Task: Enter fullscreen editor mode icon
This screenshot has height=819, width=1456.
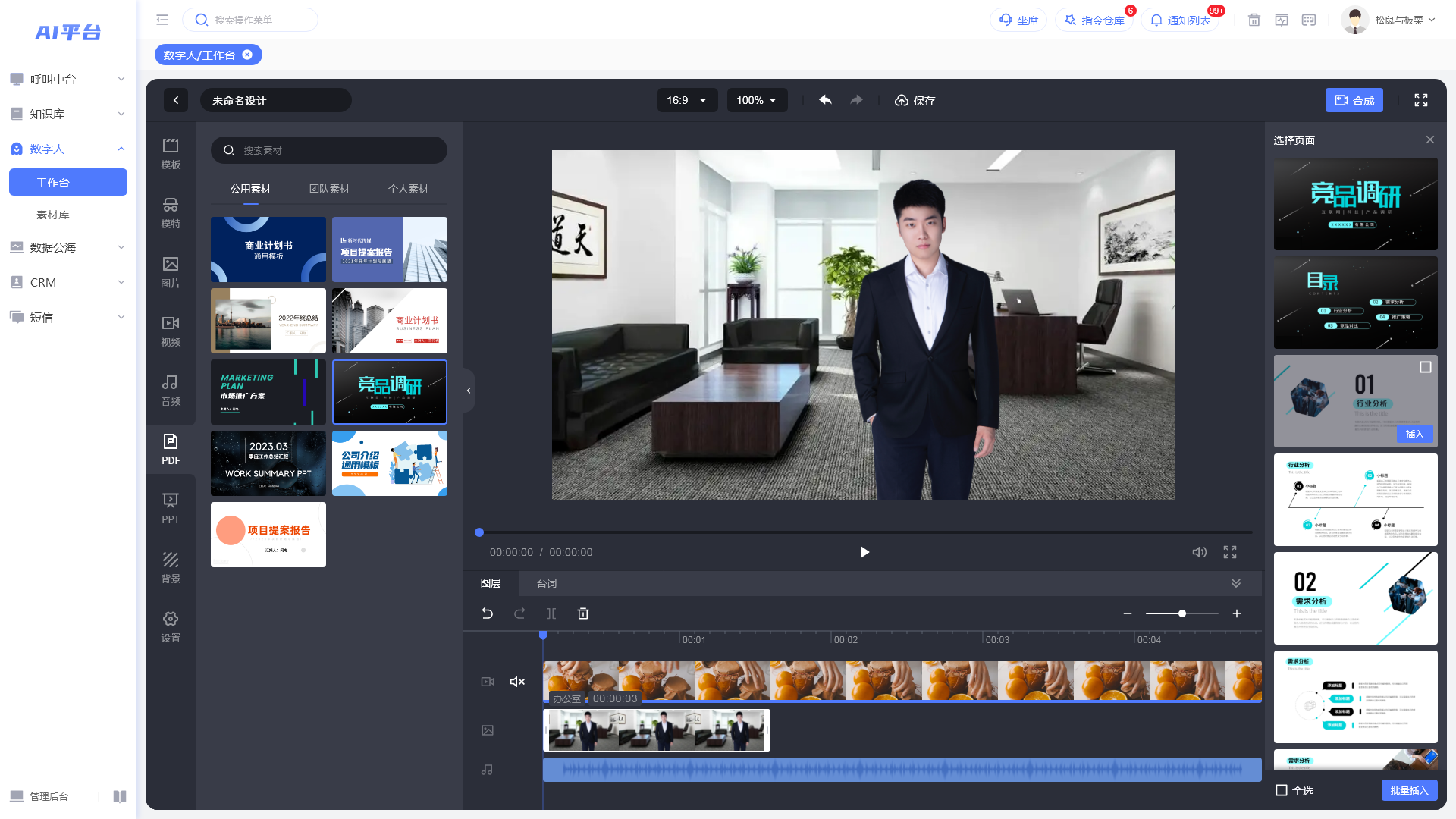Action: point(1421,100)
